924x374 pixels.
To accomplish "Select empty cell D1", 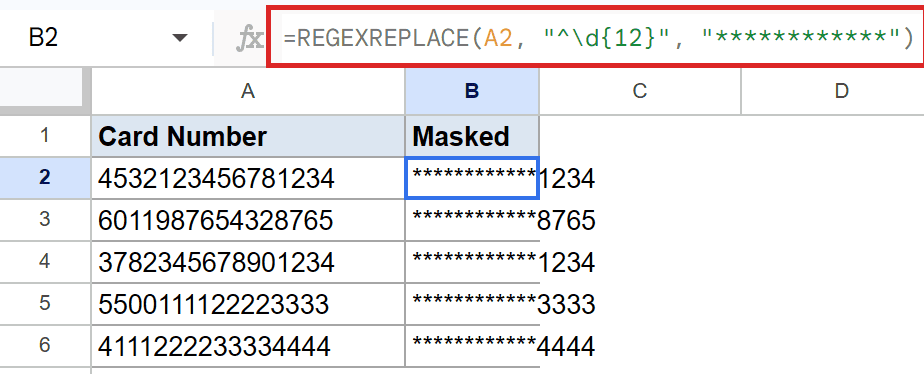I will click(833, 136).
